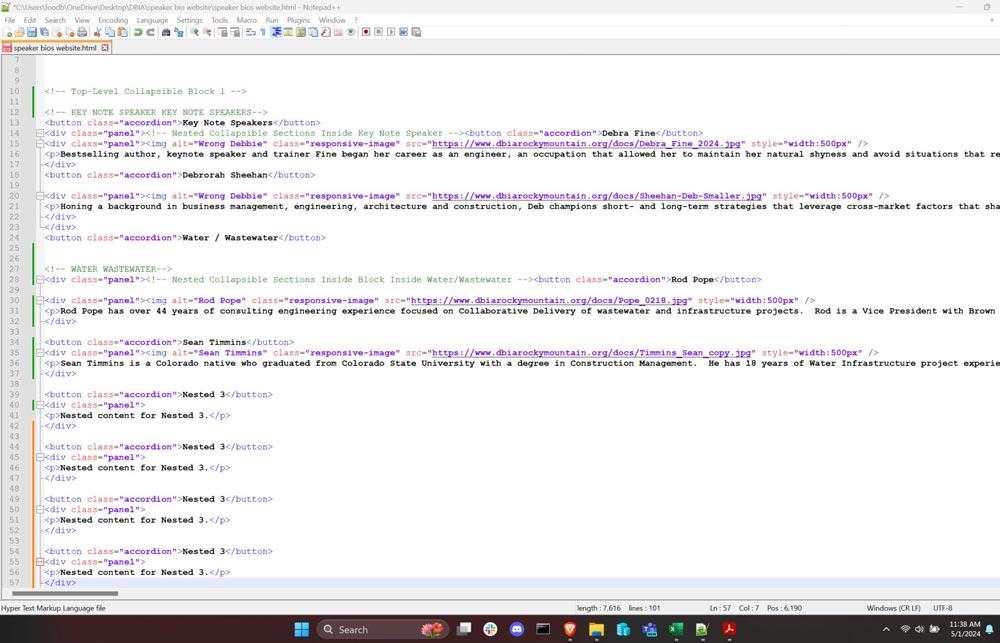Toggle the Word wrap toolbar button
The image size is (1000, 643).
[x=250, y=32]
